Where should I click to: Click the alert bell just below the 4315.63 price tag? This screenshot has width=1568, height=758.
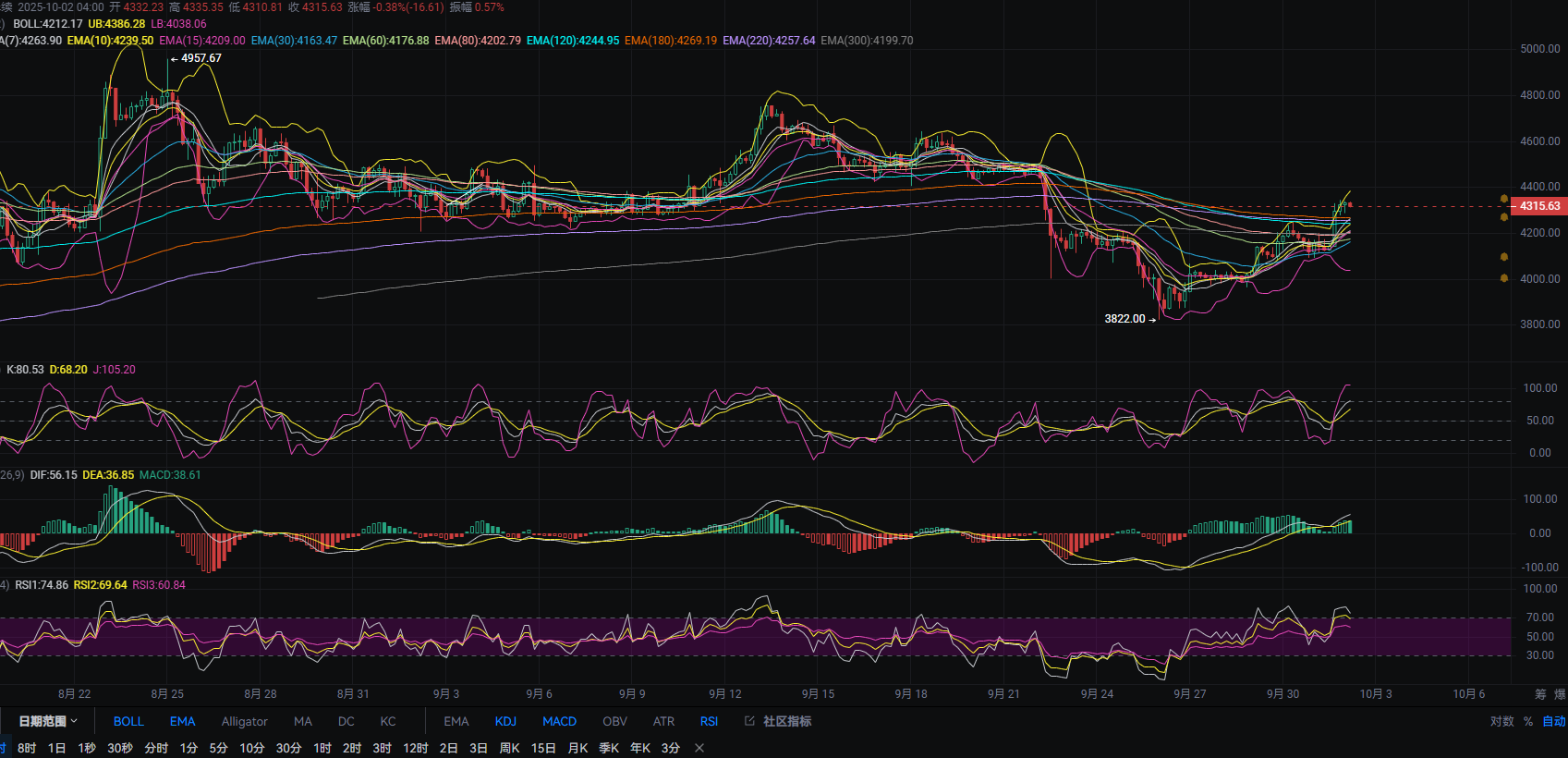click(1504, 217)
